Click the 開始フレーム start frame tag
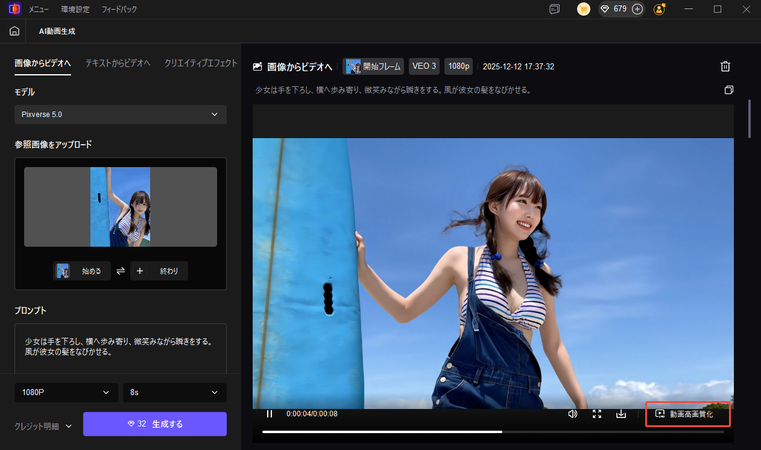761x450 pixels. (373, 67)
